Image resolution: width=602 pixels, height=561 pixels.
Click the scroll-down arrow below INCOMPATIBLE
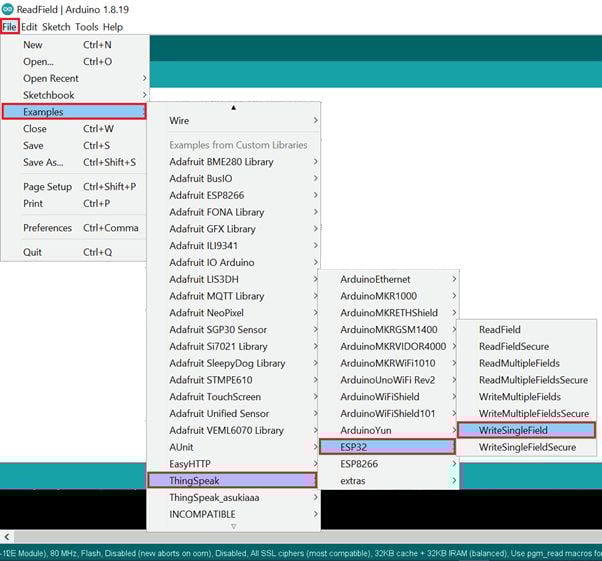click(x=234, y=526)
